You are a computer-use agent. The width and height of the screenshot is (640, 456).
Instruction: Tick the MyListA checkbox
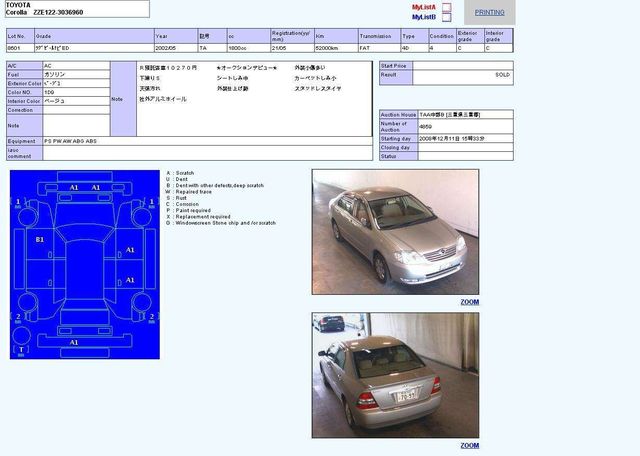click(x=447, y=7)
